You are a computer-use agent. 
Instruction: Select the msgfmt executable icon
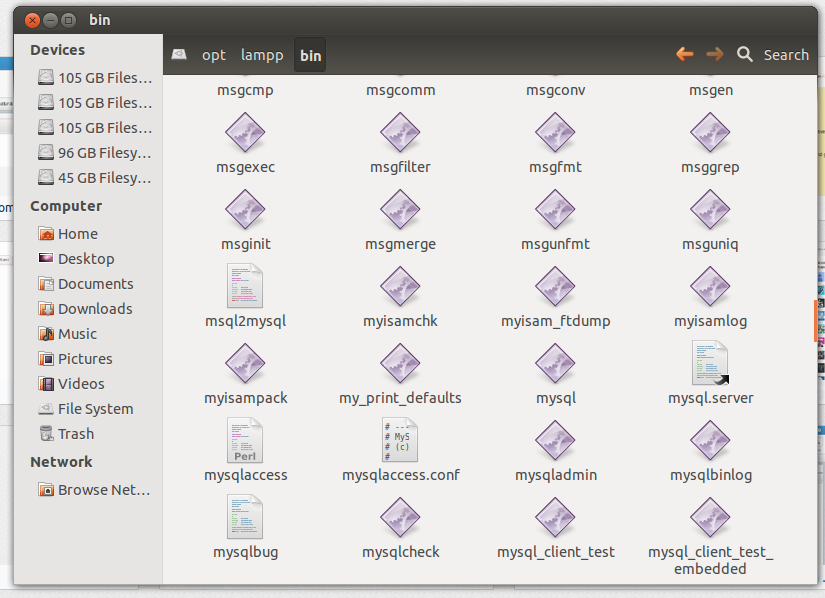pos(555,132)
